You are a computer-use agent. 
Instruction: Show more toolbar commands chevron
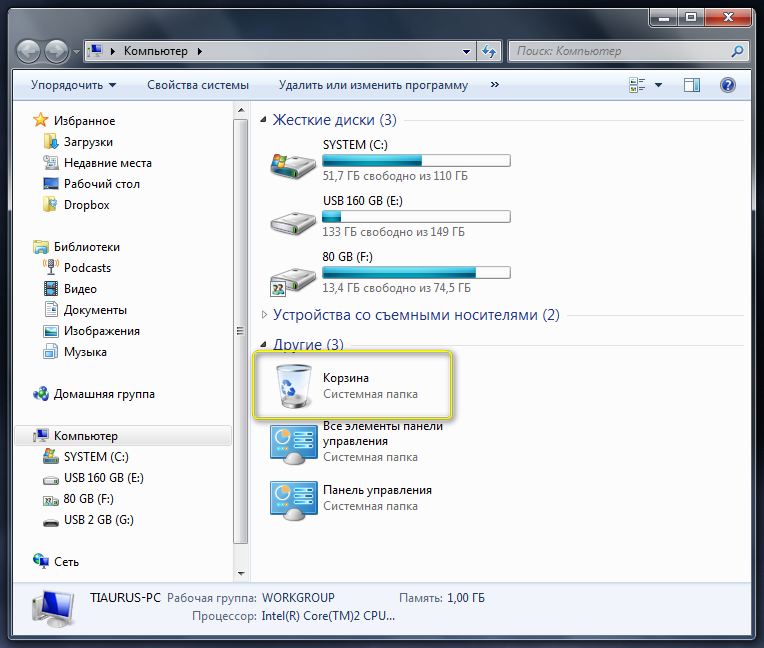[x=495, y=84]
